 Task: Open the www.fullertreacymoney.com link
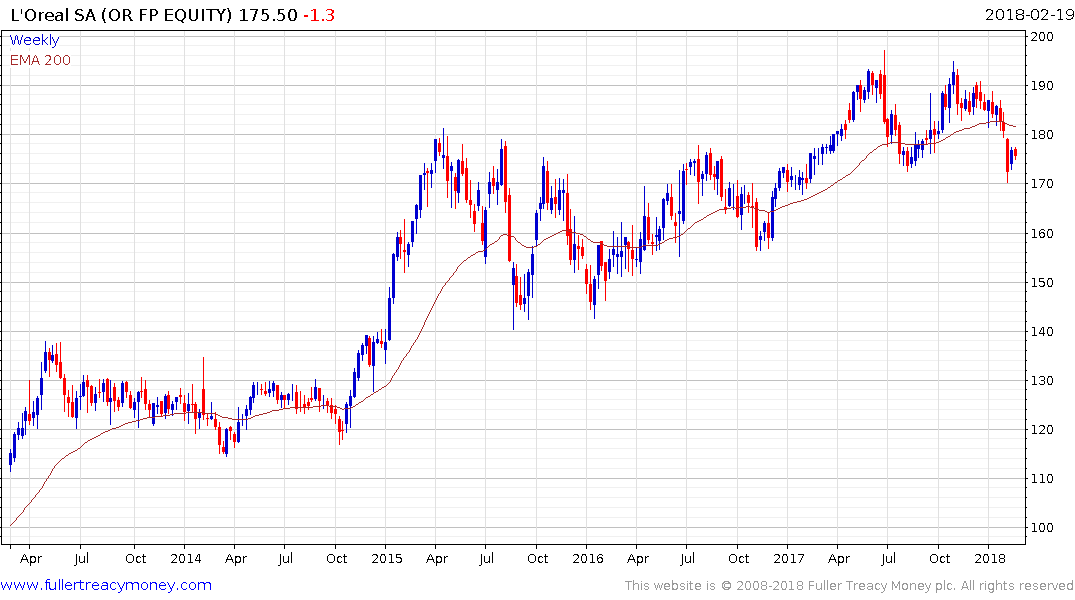(106, 585)
